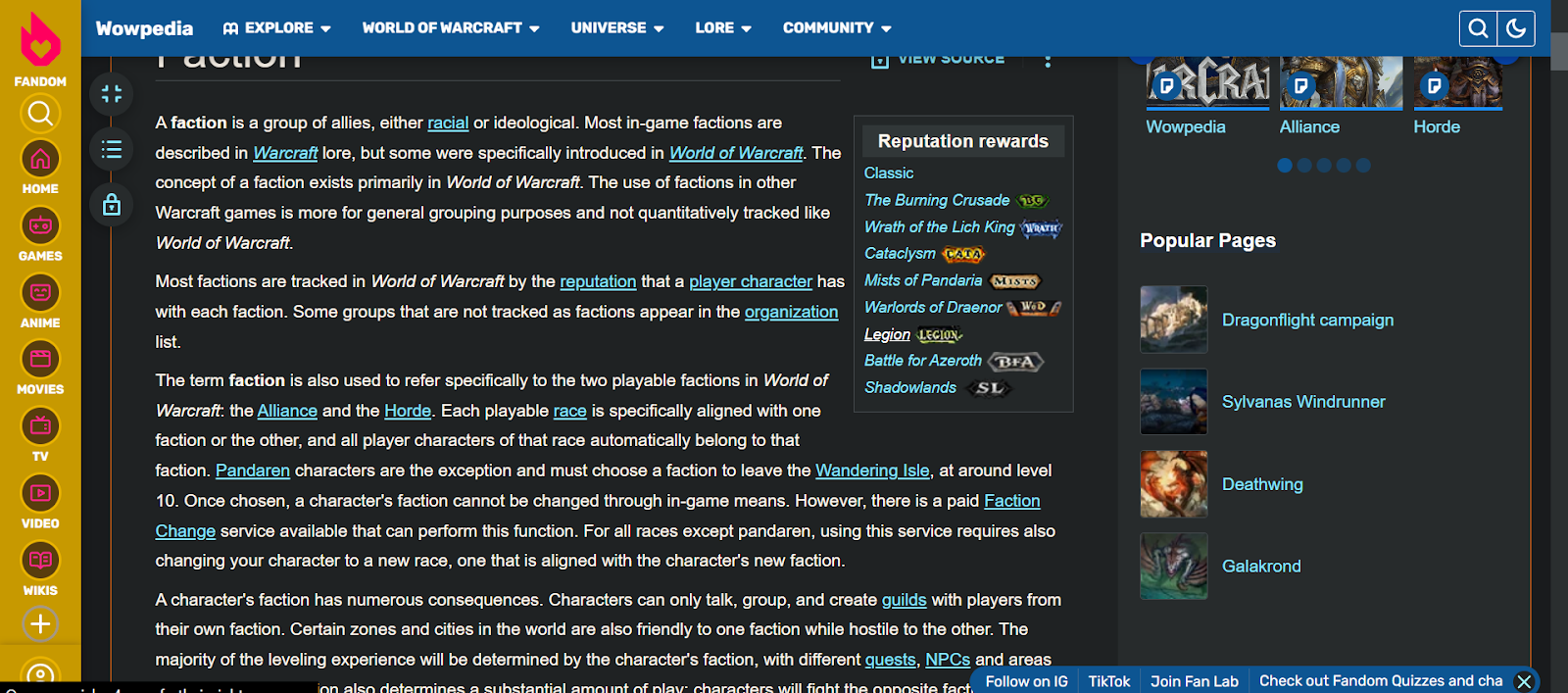Click the Shadowlands SL logo icon
The height and width of the screenshot is (693, 1568).
pos(989,388)
